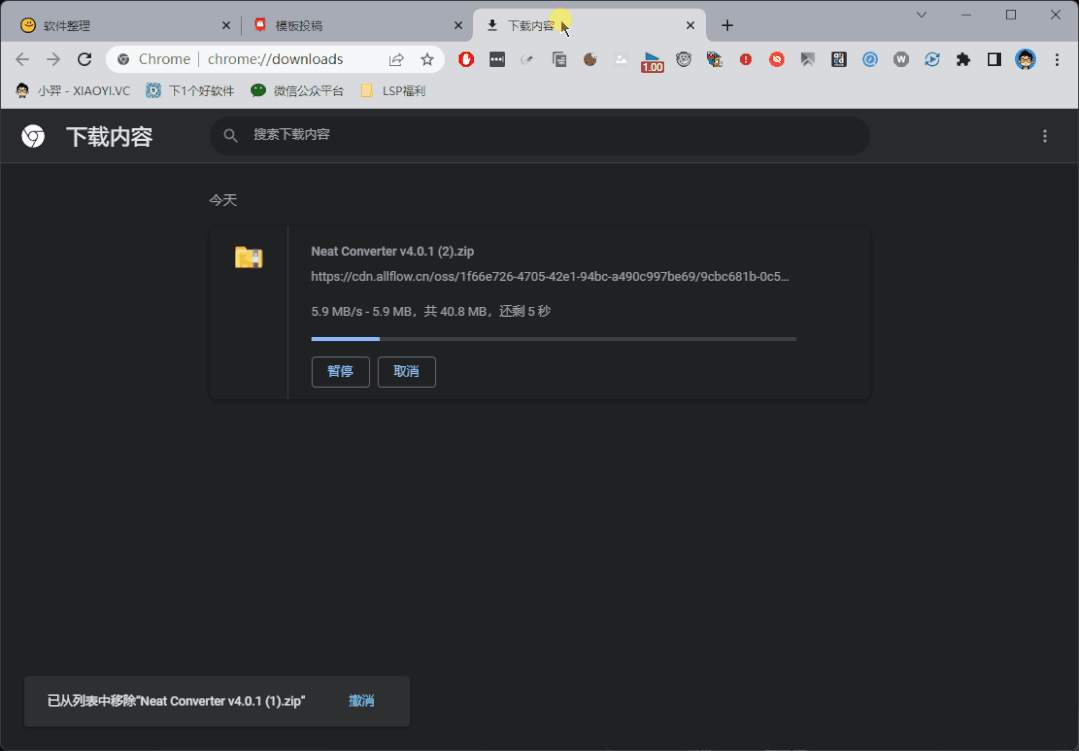The image size is (1079, 751).
Task: Undo removal by clicking 撤消
Action: [361, 701]
